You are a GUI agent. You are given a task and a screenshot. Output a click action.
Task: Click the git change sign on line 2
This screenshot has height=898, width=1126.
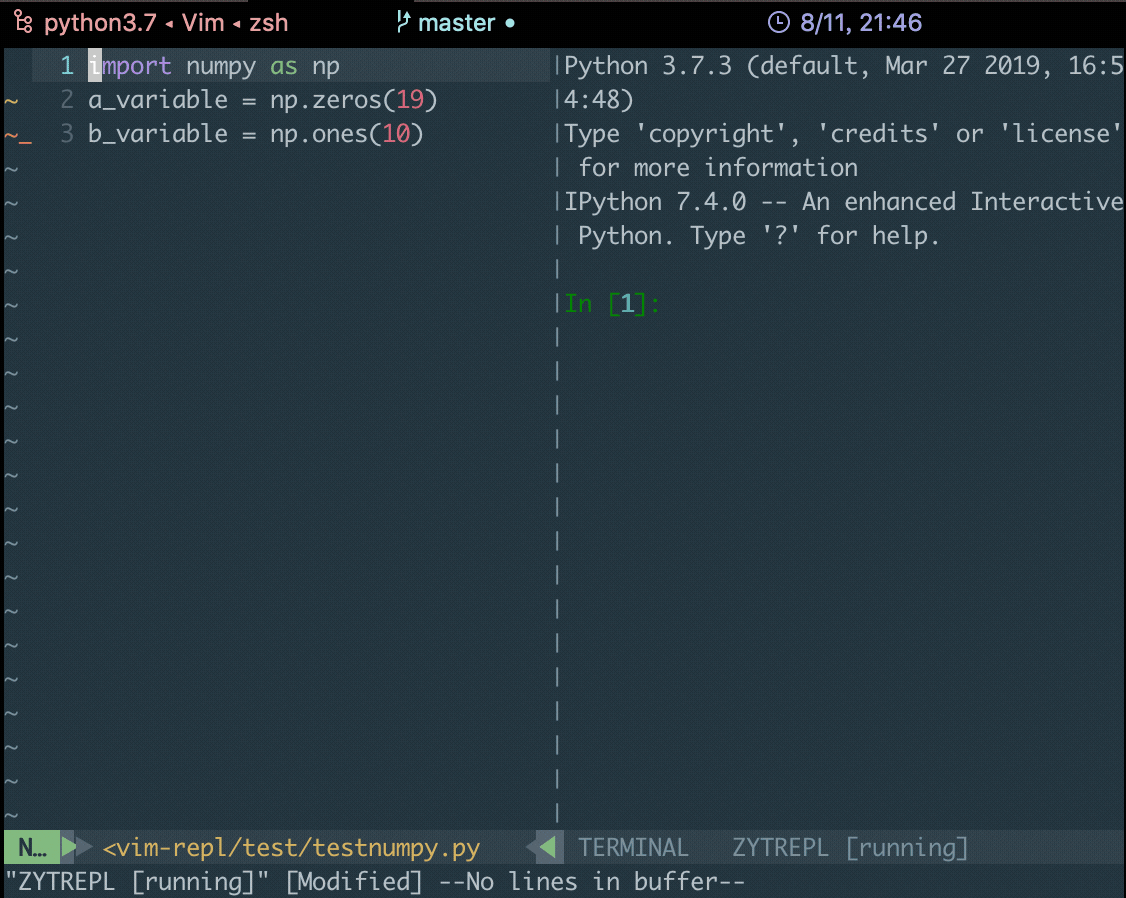[11, 100]
